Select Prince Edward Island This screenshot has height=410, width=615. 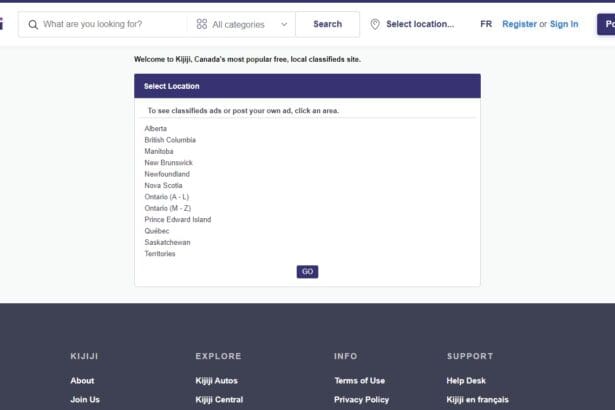pos(178,219)
